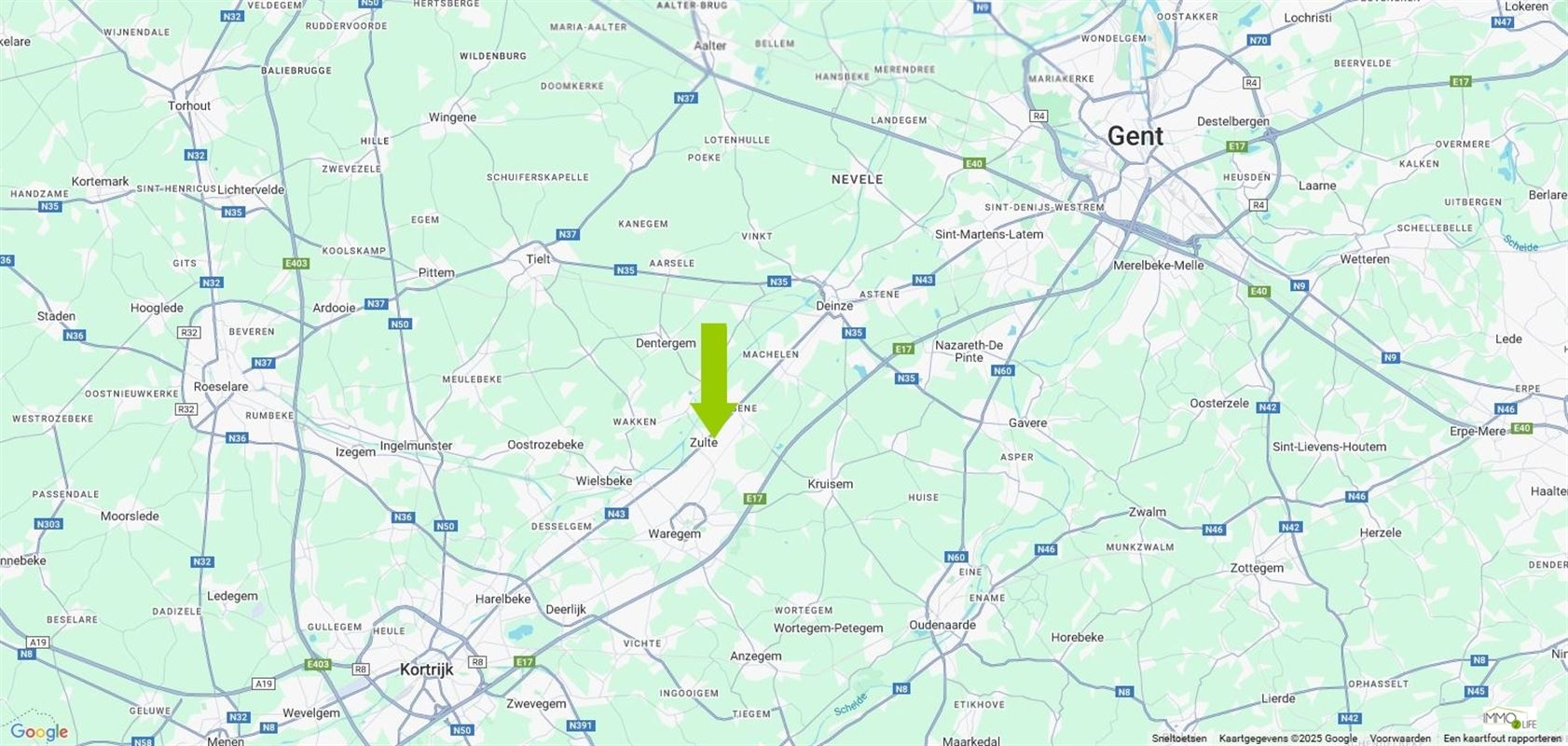Click Een kaartfout rapporteren link
1568x746 pixels.
tap(1503, 739)
